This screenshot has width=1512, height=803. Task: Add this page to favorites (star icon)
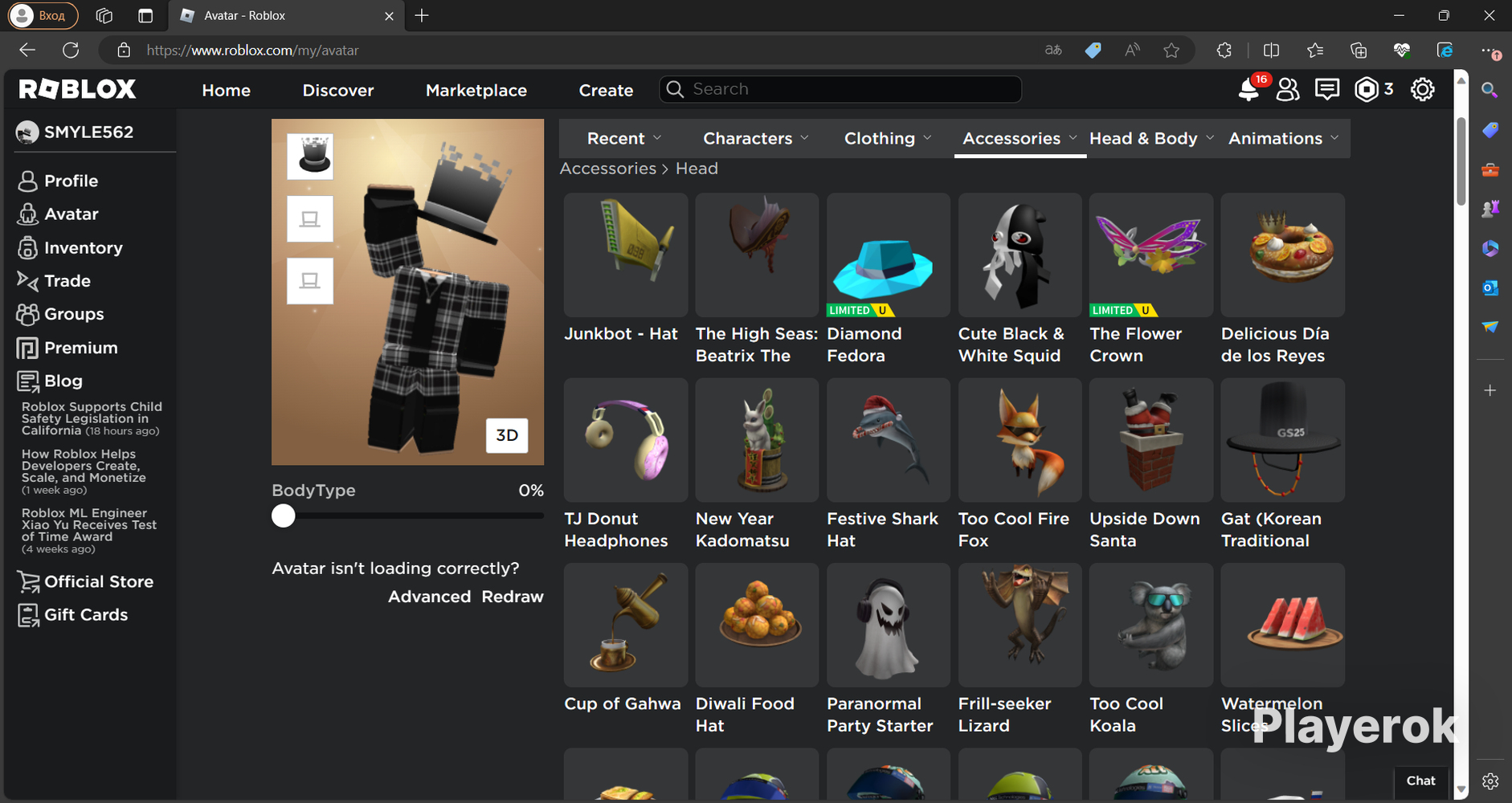(1171, 50)
